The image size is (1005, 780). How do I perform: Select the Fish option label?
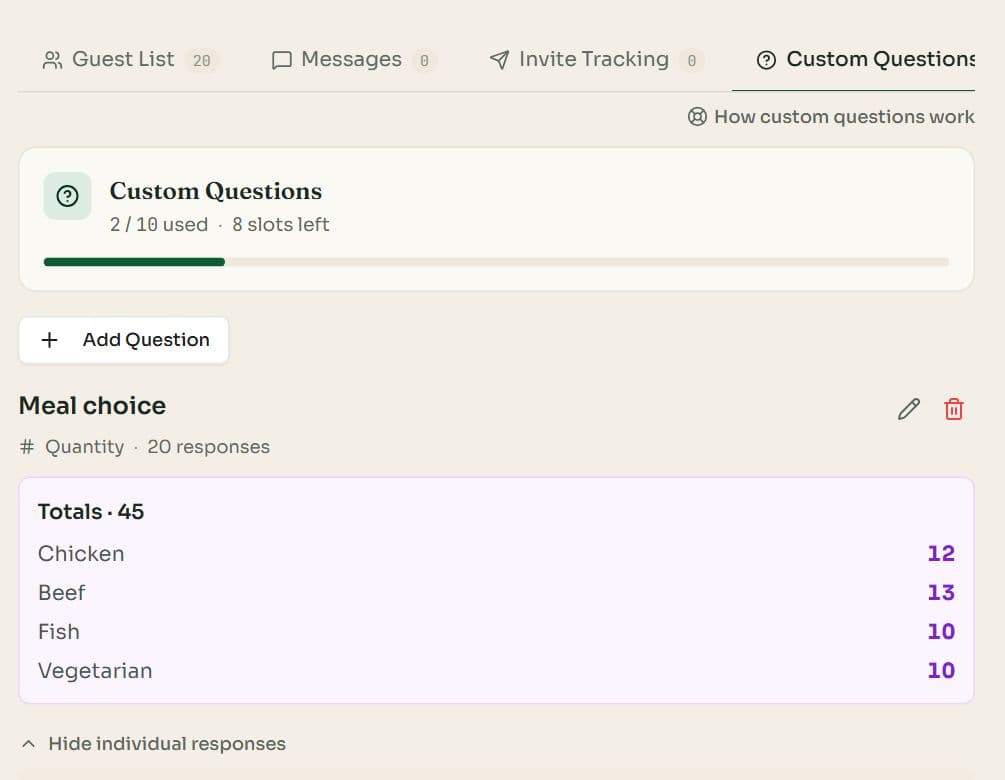(59, 632)
